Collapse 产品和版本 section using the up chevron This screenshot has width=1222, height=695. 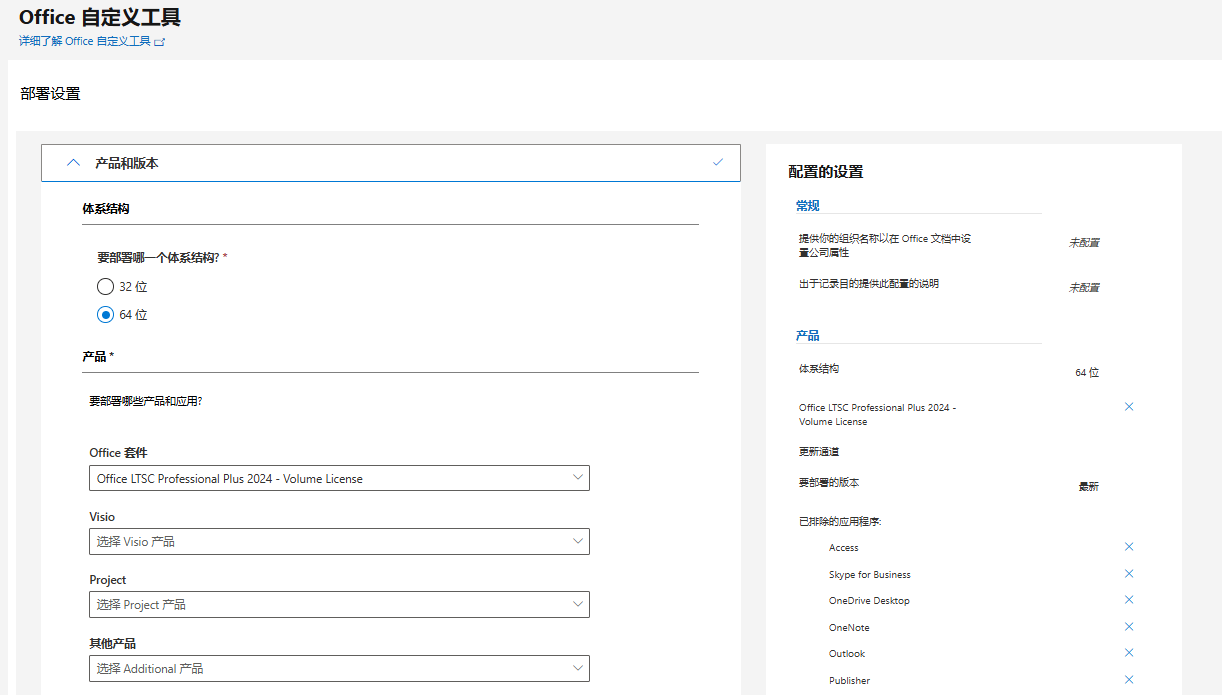click(73, 162)
